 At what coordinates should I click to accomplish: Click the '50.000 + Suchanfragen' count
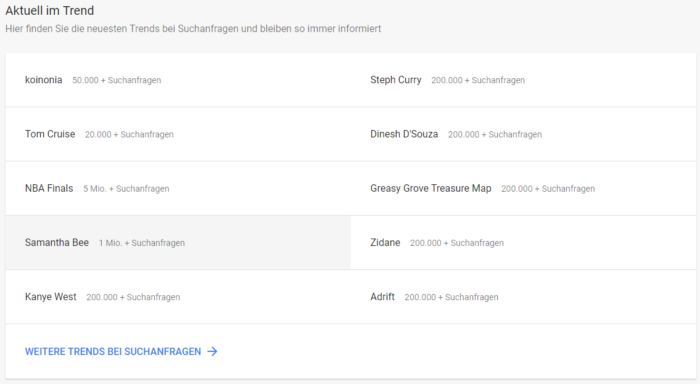point(117,80)
